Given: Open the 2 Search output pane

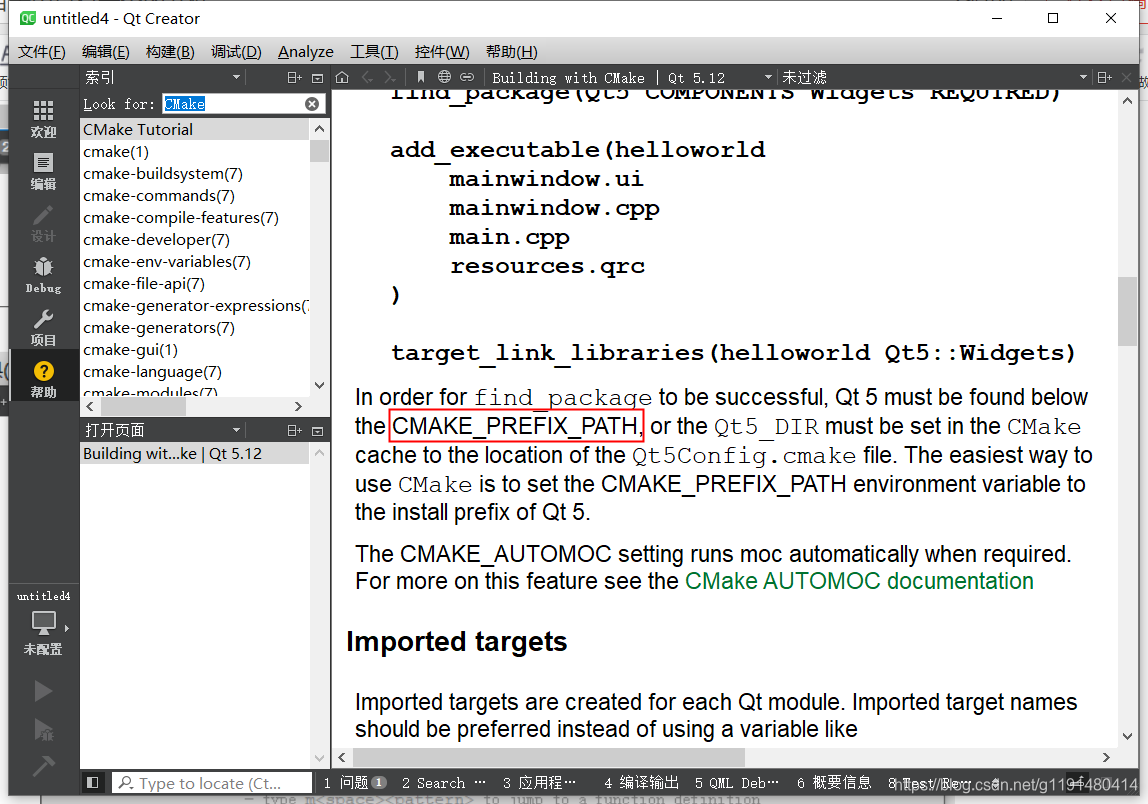Looking at the screenshot, I should coord(444,783).
